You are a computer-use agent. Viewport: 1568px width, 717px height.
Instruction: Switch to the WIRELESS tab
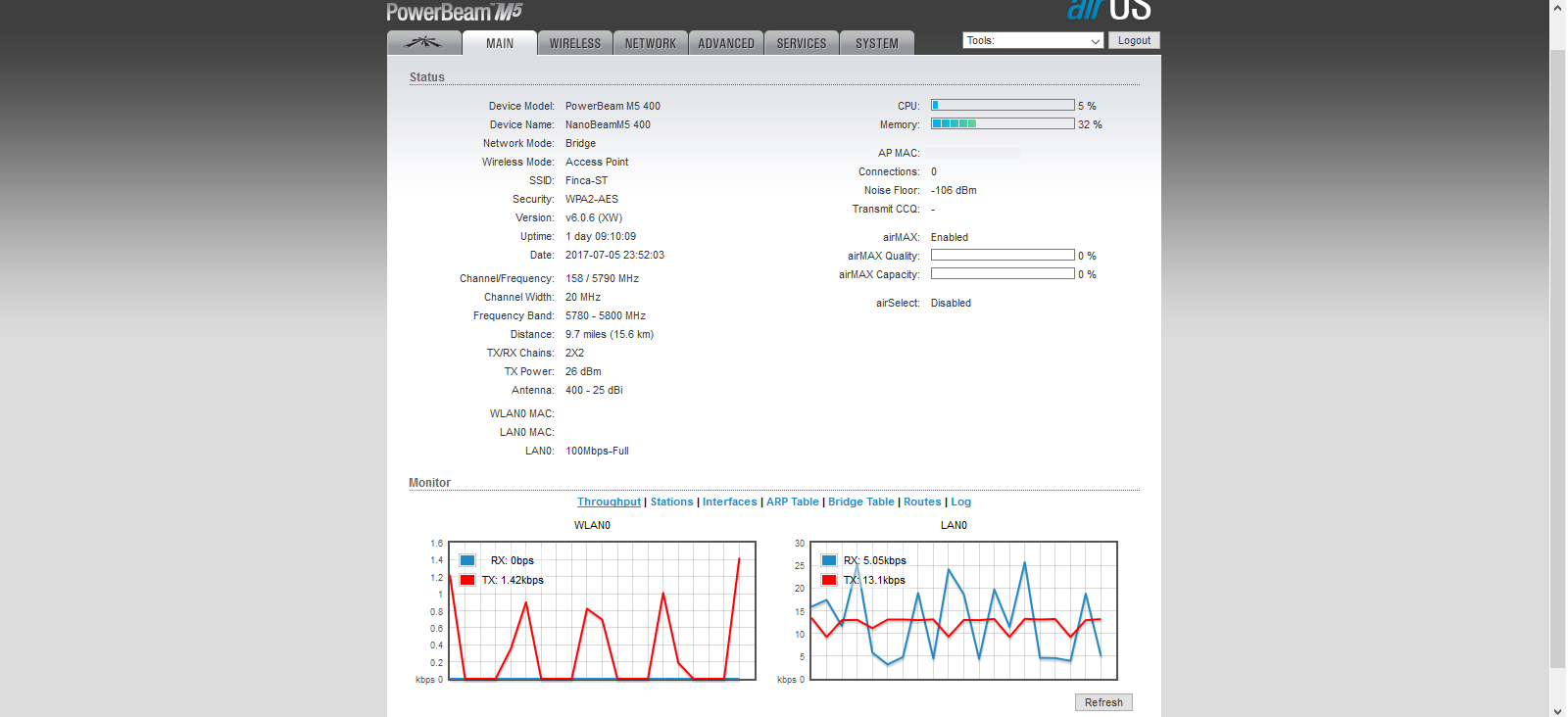pyautogui.click(x=574, y=43)
